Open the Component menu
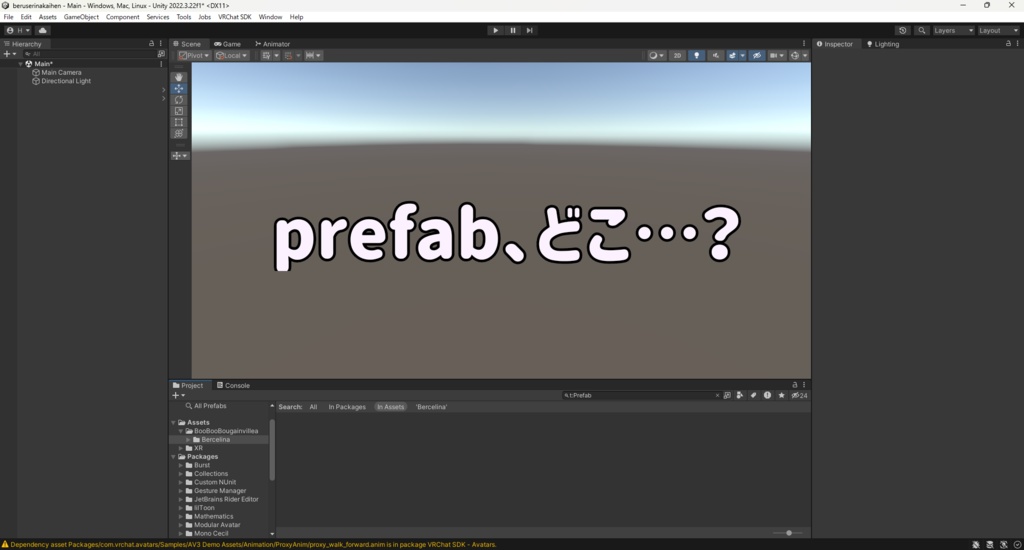1024x550 pixels. click(x=122, y=17)
